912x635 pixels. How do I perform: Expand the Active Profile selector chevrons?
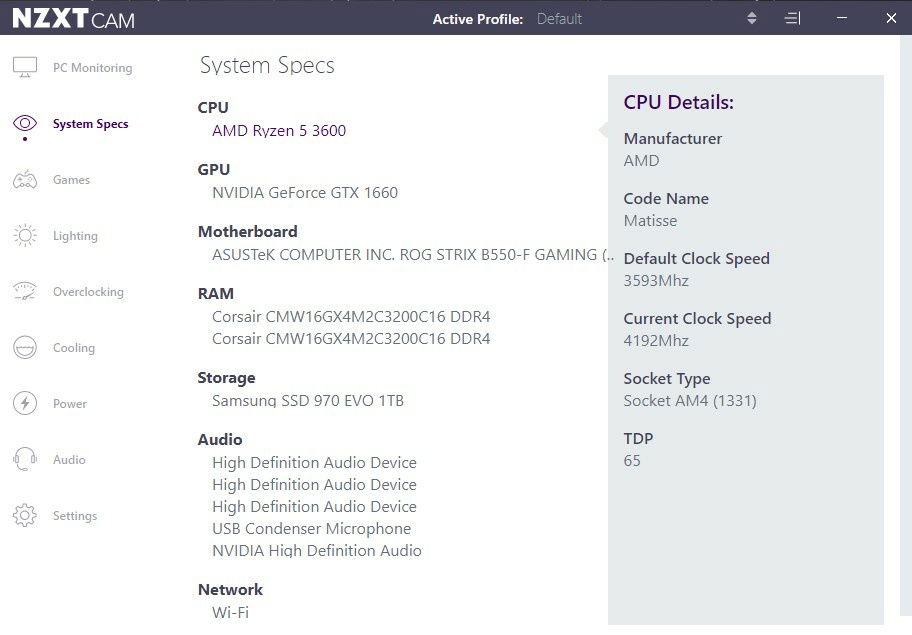tap(750, 18)
